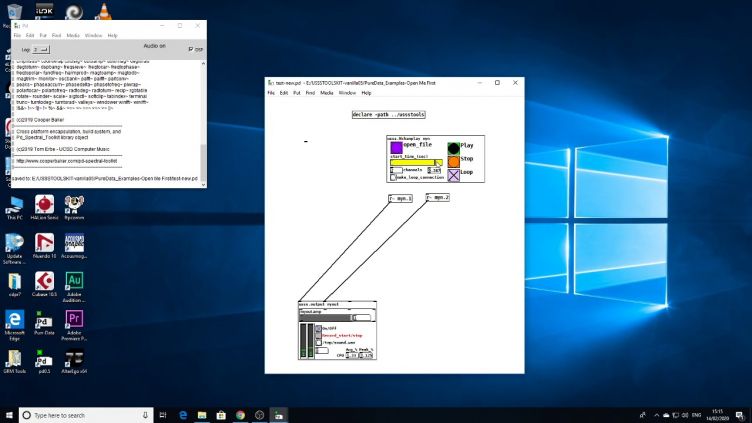Image resolution: width=752 pixels, height=423 pixels.
Task: Click the Nuendo 10 desktop icon
Action: tap(44, 246)
